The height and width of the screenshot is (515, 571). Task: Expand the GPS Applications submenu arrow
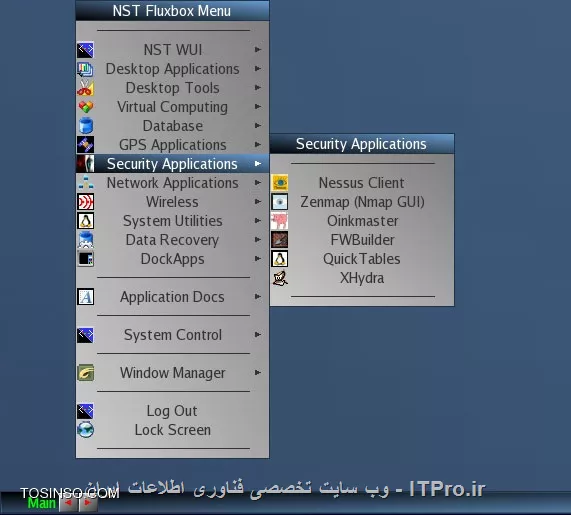tap(258, 145)
